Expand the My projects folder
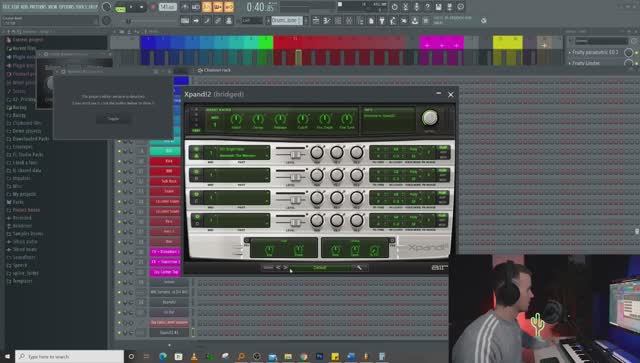 [x=22, y=194]
